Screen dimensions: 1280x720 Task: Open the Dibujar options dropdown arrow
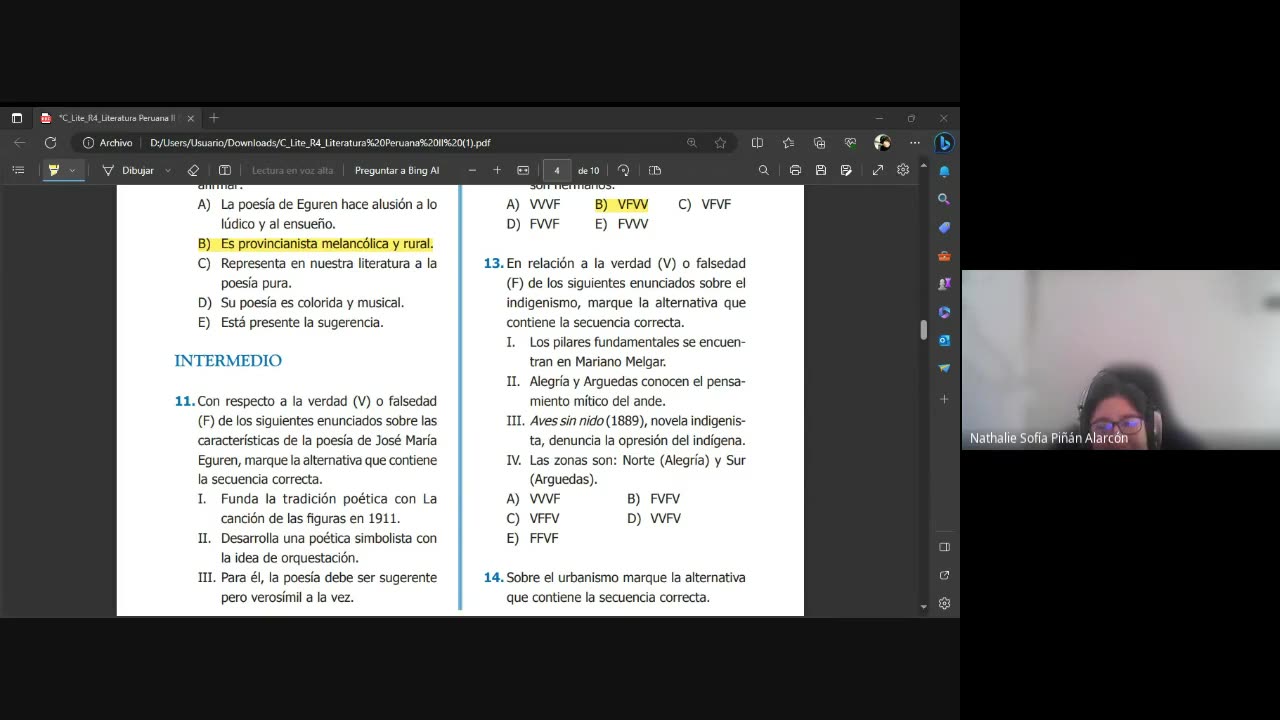[x=167, y=170]
